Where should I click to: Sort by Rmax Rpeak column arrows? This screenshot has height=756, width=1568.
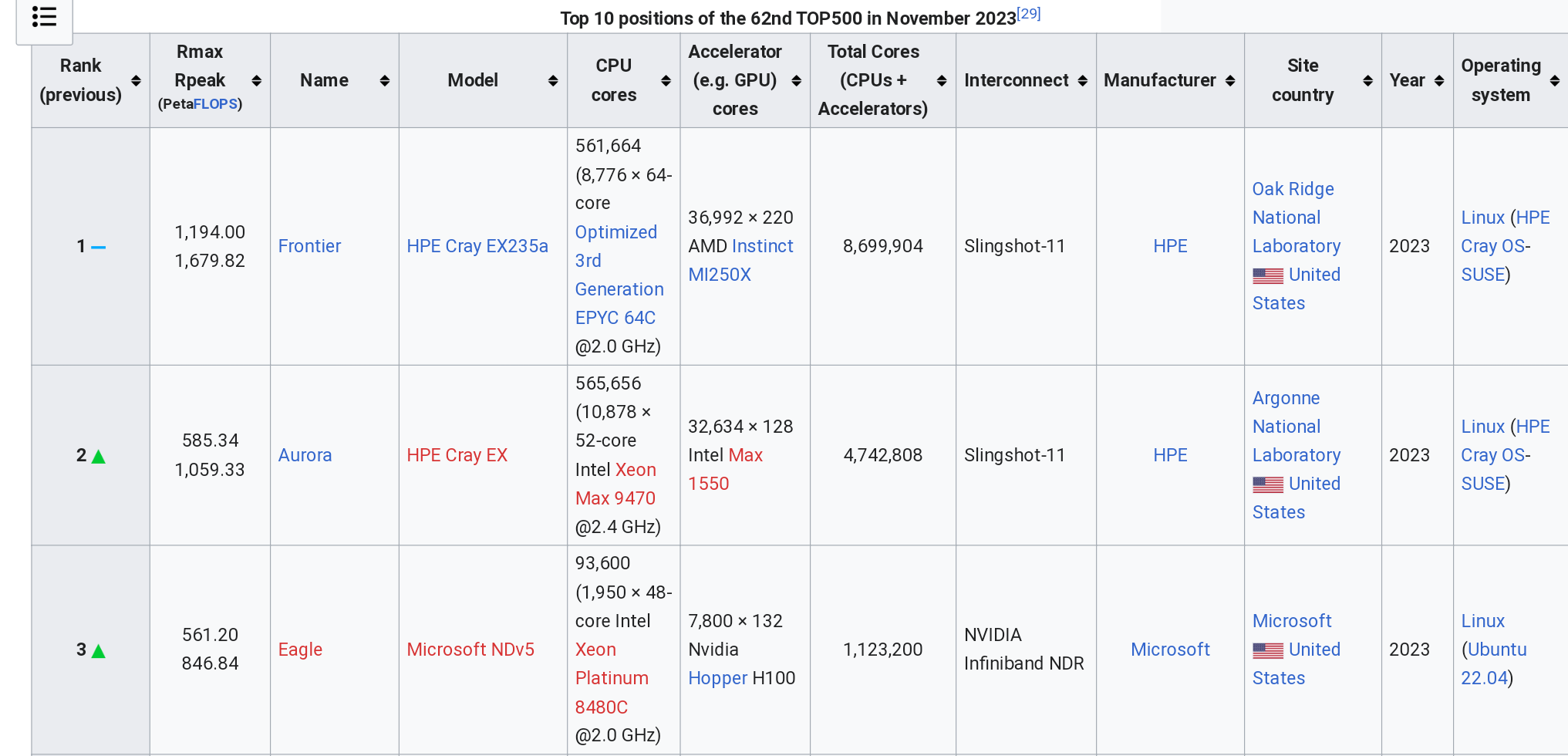[257, 81]
